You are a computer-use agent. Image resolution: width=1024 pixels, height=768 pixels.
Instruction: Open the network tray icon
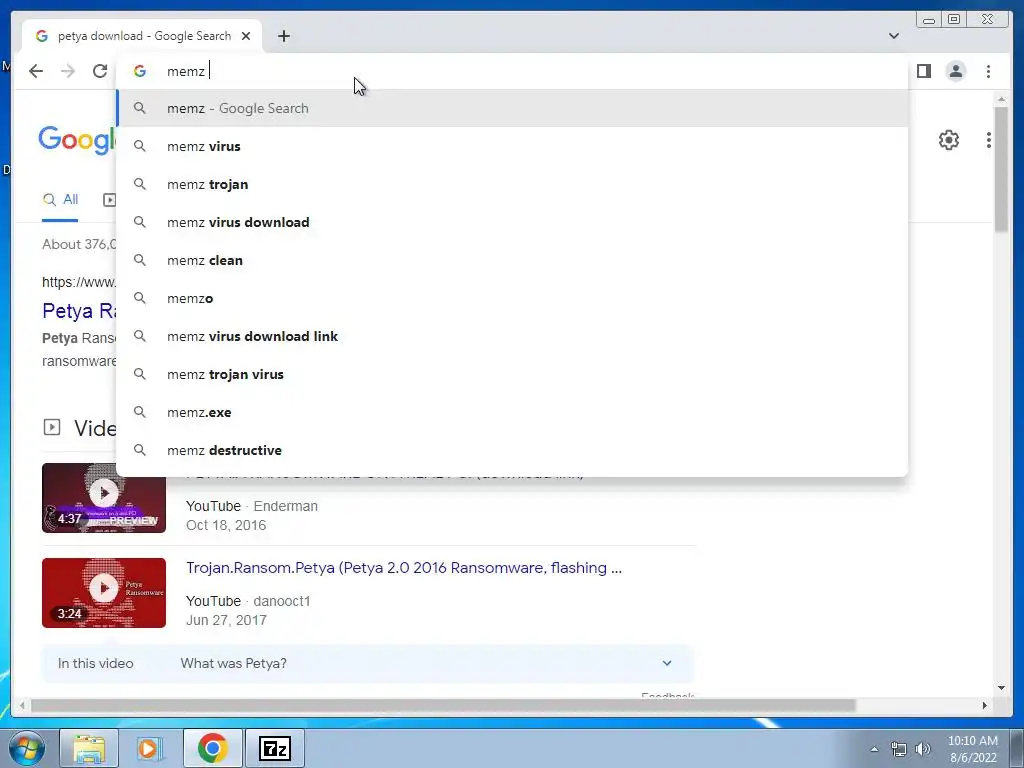[x=899, y=749]
